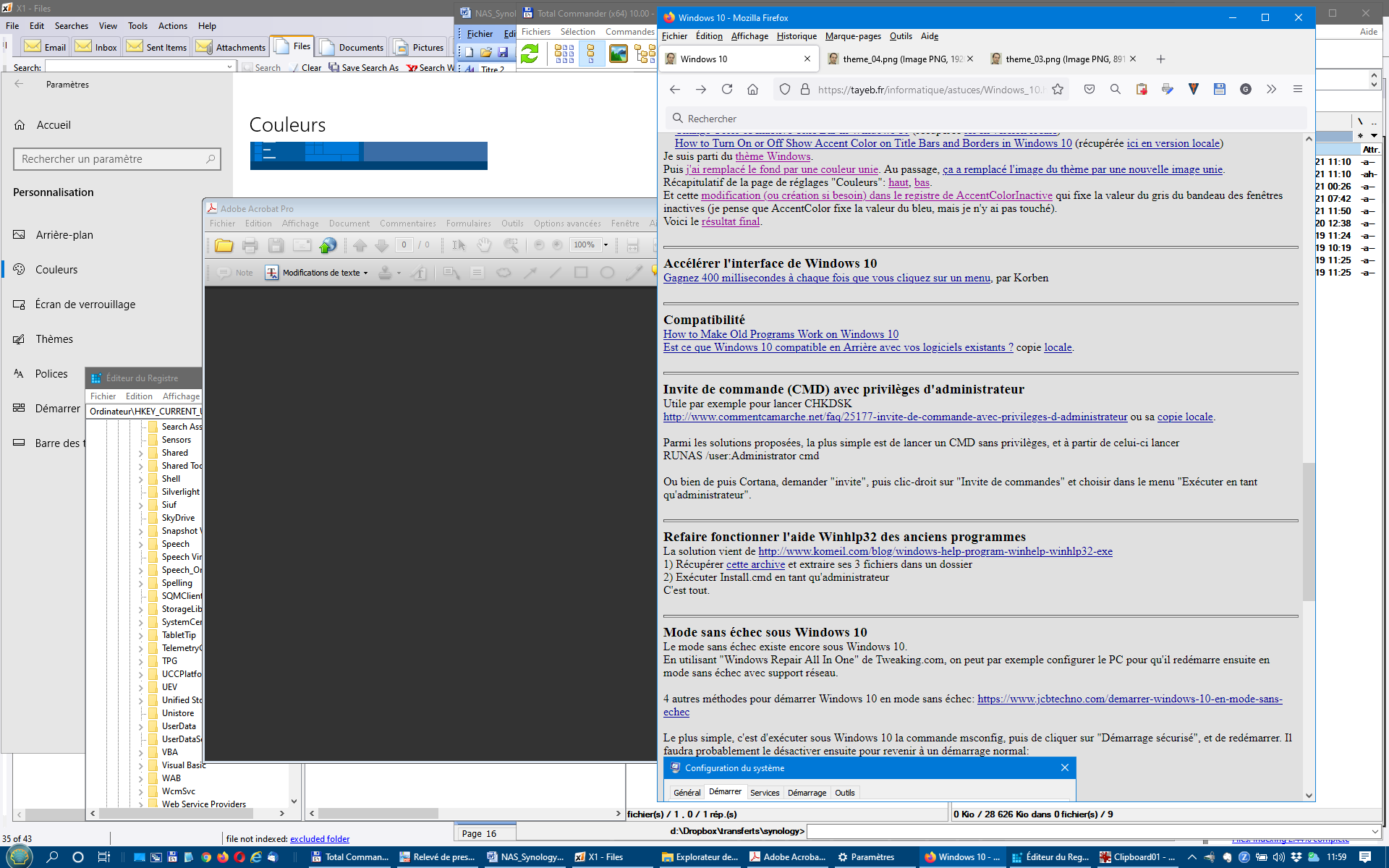The width and height of the screenshot is (1389, 868).
Task: Open X1 Search field dropdown arrow
Action: (229, 67)
